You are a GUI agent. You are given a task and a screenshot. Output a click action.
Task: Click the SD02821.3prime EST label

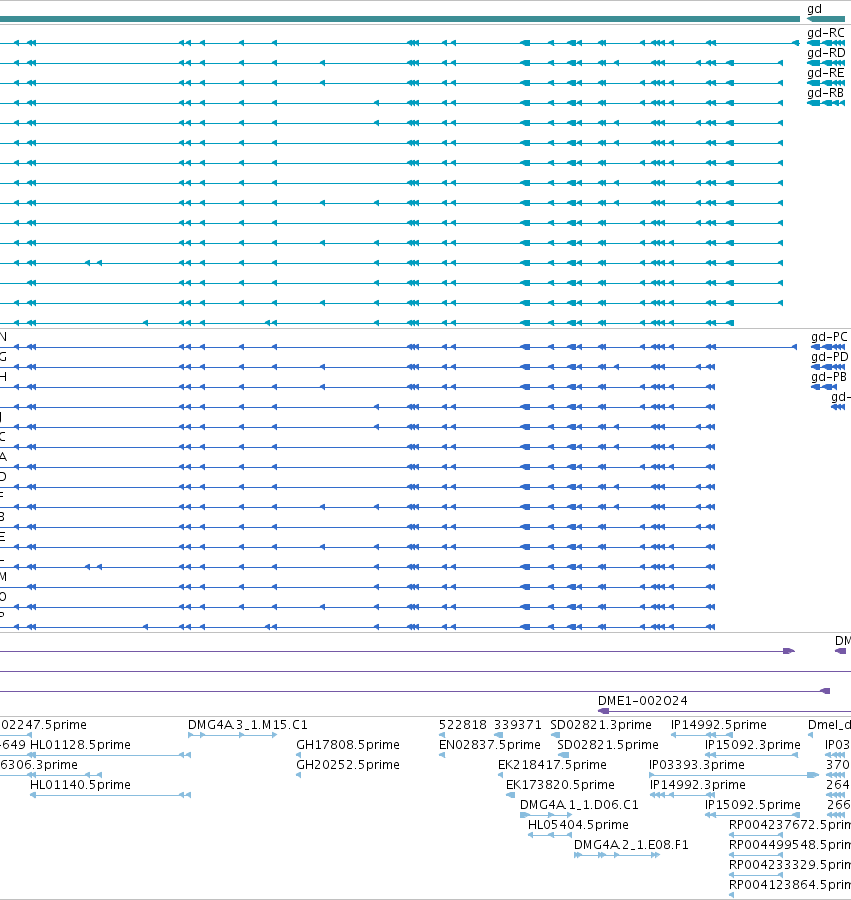[601, 725]
